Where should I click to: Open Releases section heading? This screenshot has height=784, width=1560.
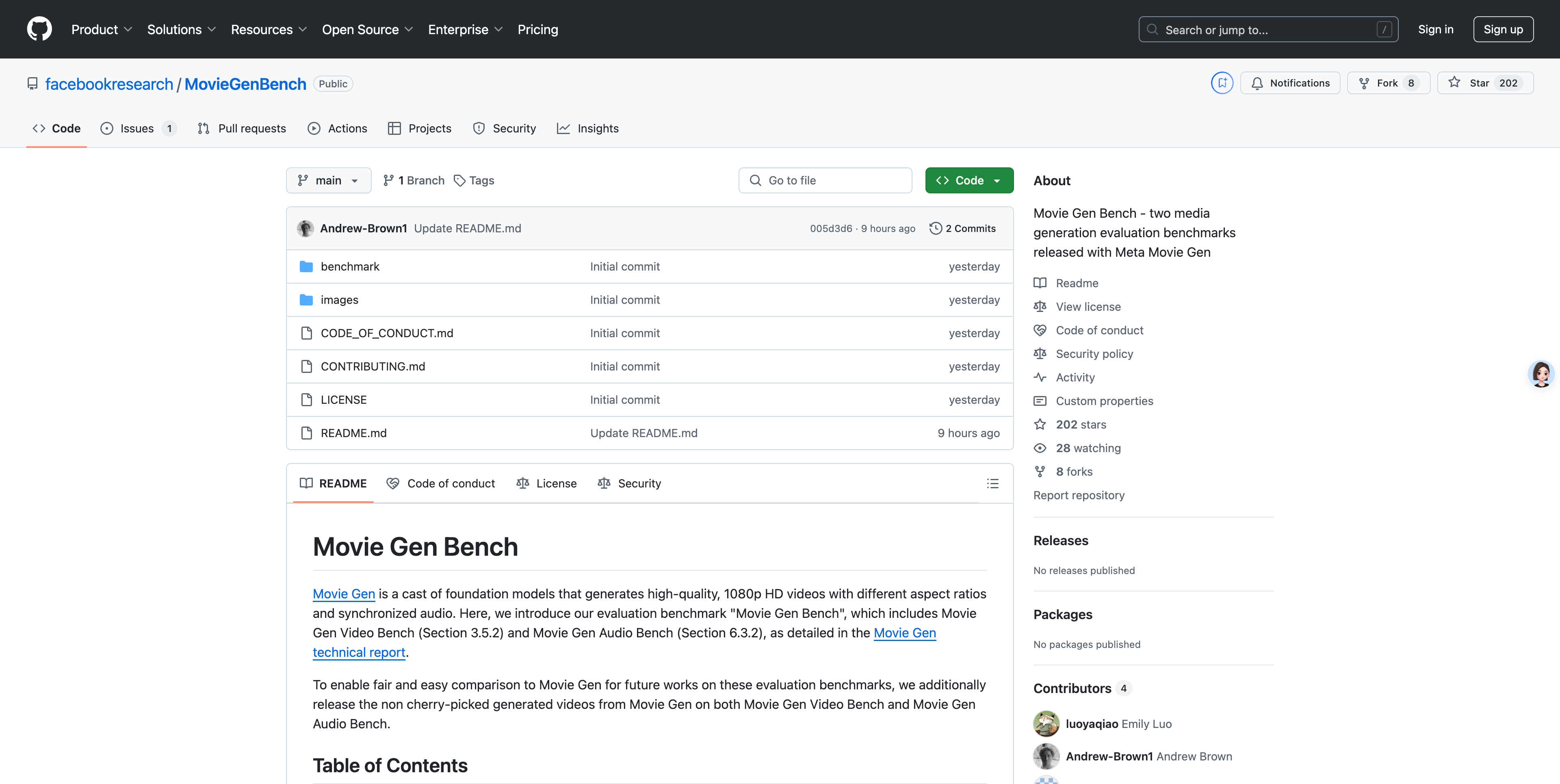click(x=1060, y=541)
